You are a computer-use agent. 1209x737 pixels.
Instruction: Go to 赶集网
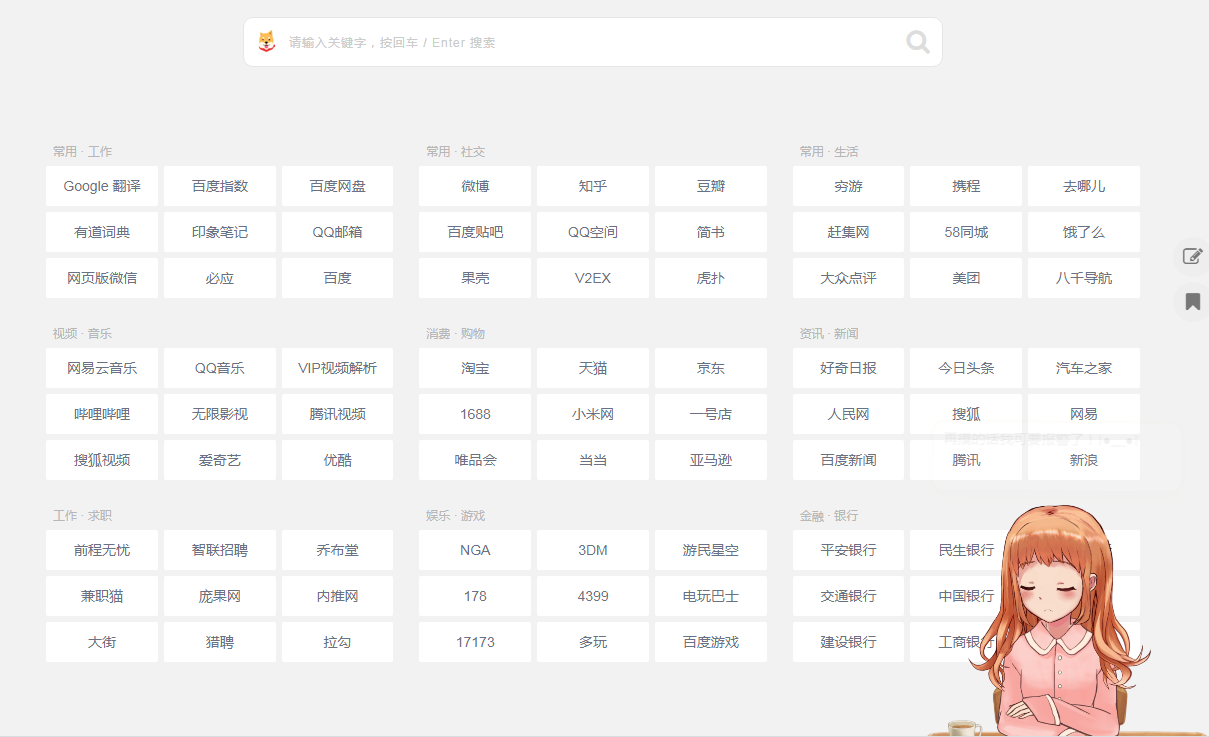coord(848,232)
